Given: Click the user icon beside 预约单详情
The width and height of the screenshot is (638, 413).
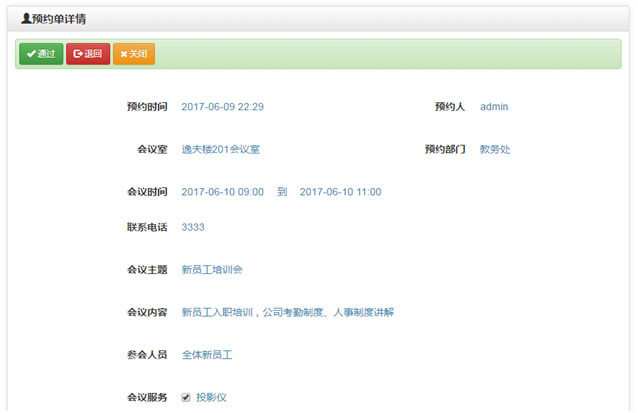Looking at the screenshot, I should click(25, 18).
